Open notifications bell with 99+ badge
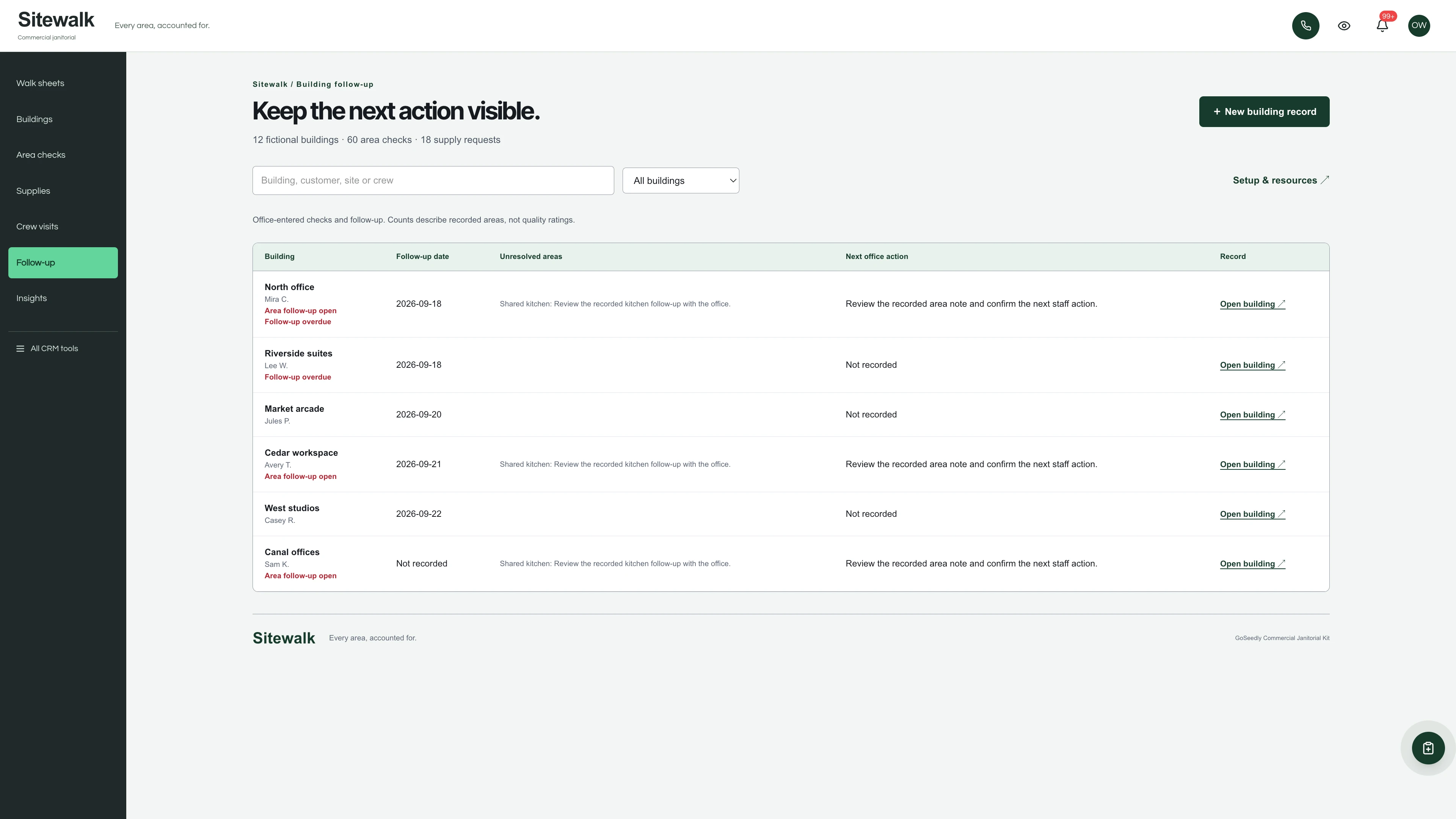This screenshot has width=1456, height=819. coord(1382,25)
